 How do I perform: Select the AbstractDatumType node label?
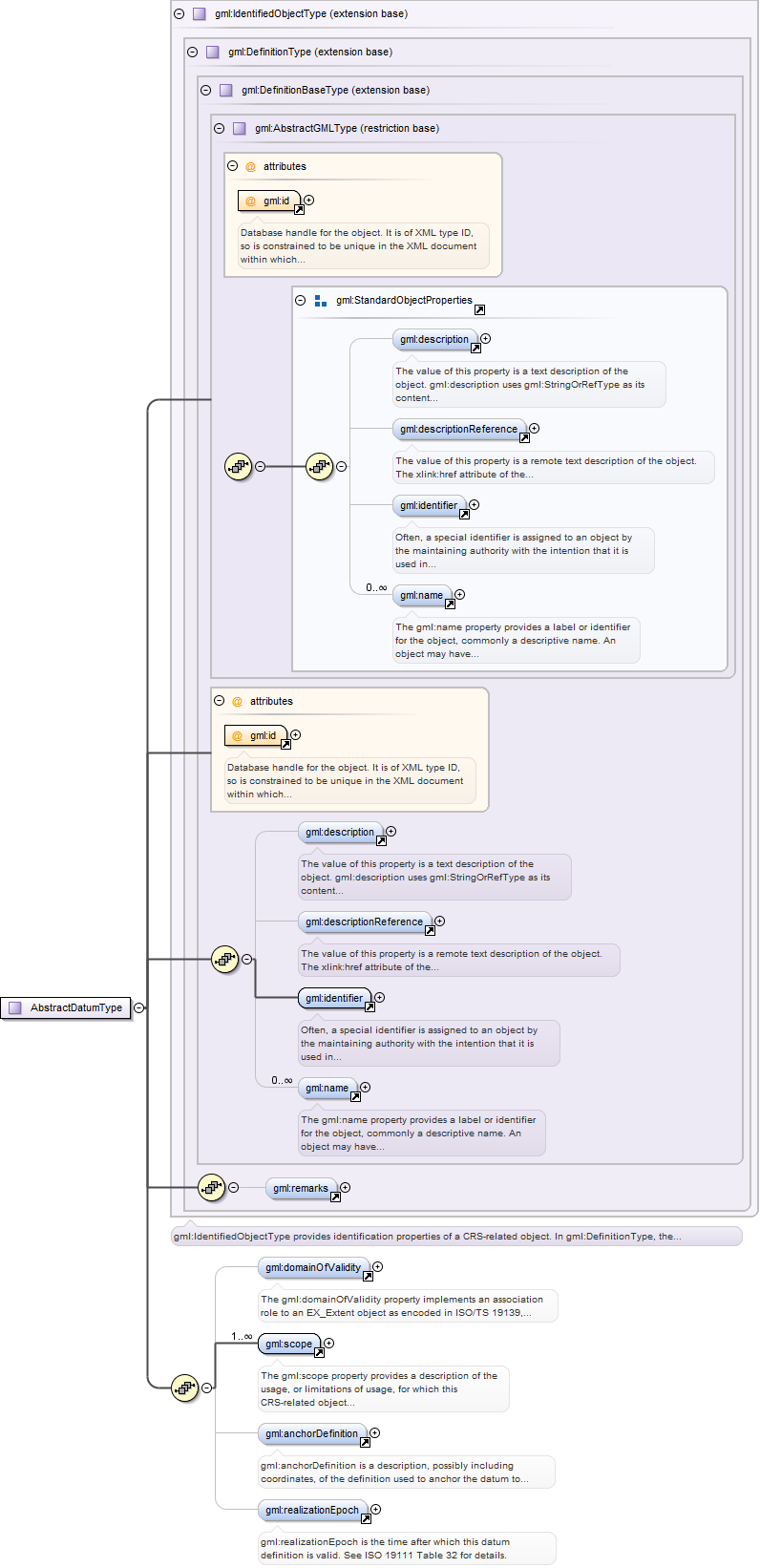[75, 1007]
